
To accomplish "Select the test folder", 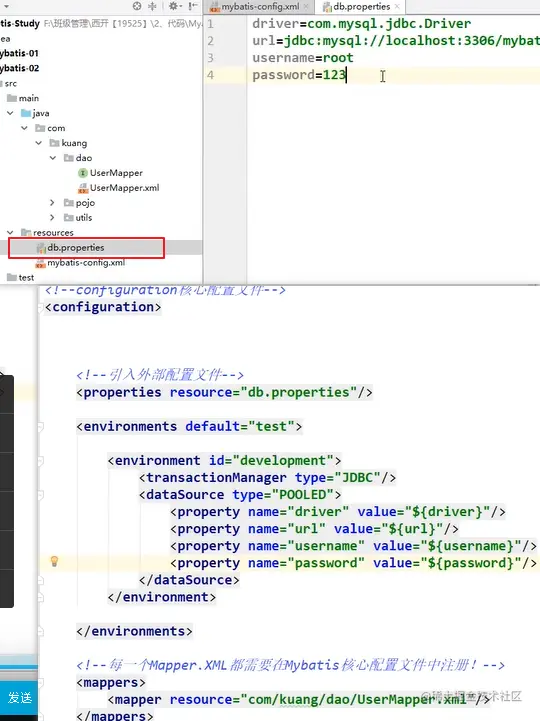I will click(26, 278).
